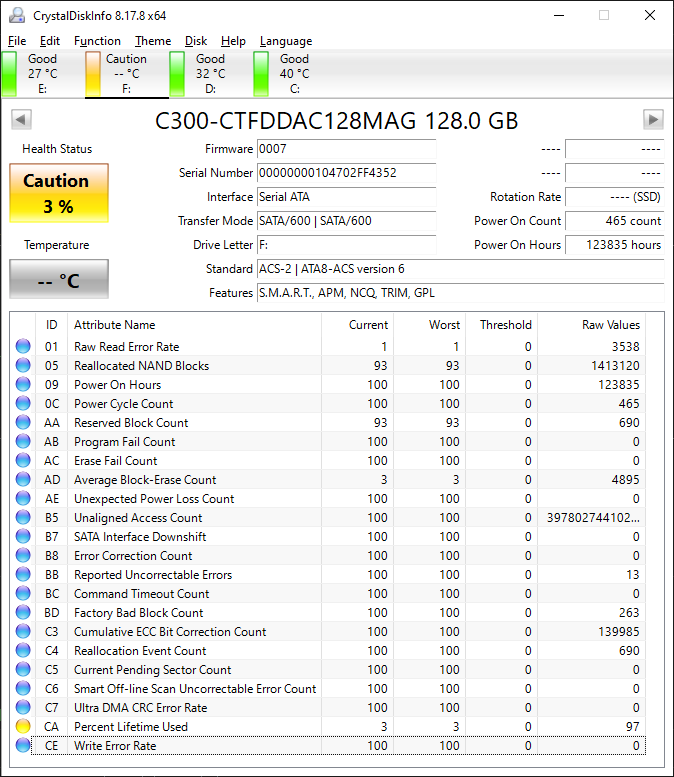674x777 pixels.
Task: Click status icon for Reported Uncorrectable Errors
Action: click(x=23, y=574)
